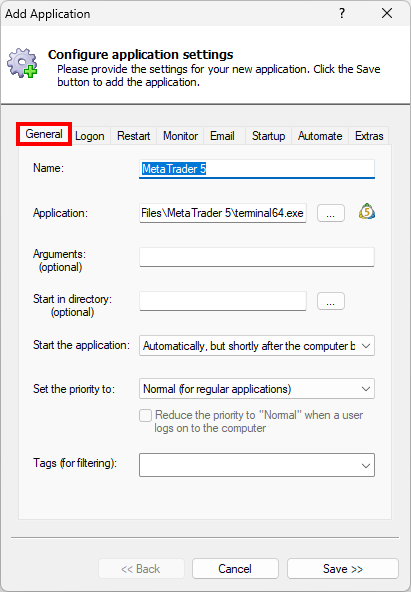411x592 pixels.
Task: Select the Email tab
Action: (x=222, y=136)
